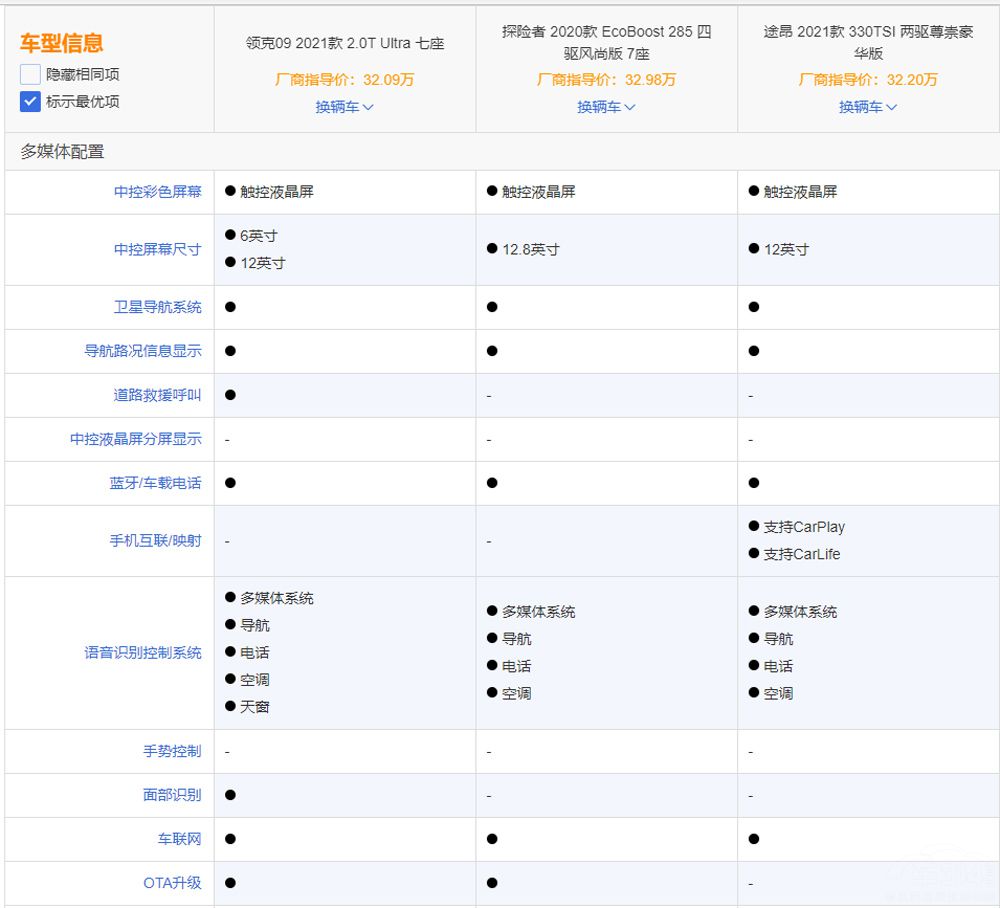Uncheck the 标示最优项 checkbox
The height and width of the screenshot is (908, 1000).
(30, 101)
